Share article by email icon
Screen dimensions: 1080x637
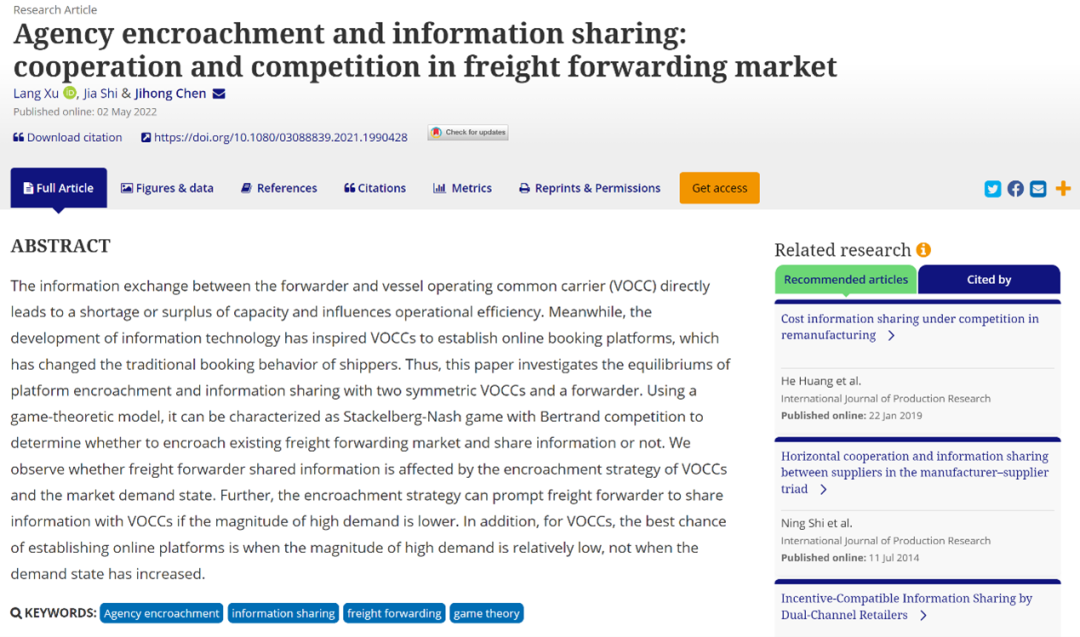[x=1038, y=188]
